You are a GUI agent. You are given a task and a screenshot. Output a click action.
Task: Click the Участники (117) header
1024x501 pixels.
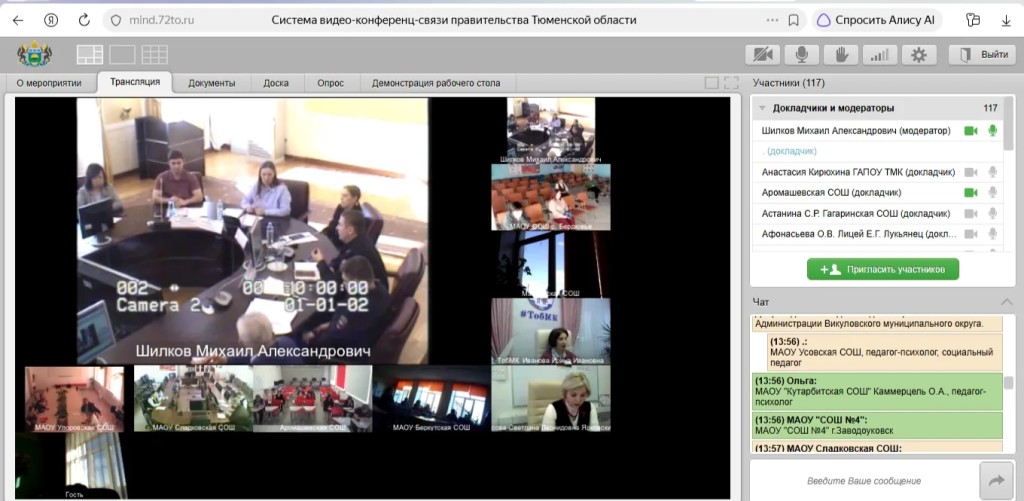tap(788, 83)
